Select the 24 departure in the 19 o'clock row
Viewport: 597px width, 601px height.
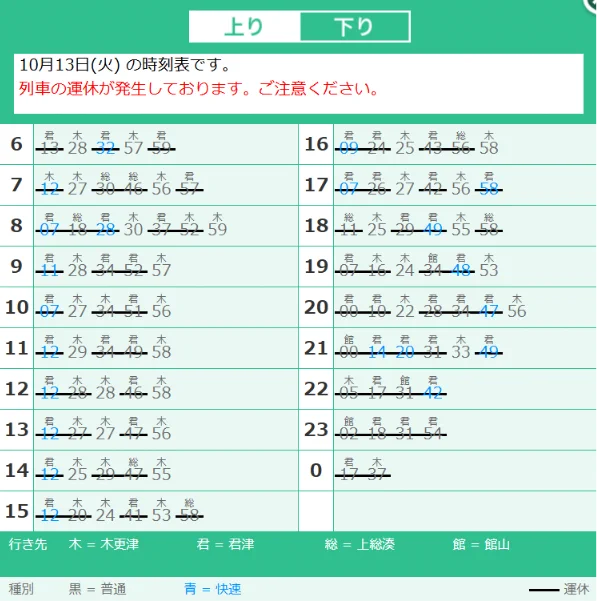tap(405, 271)
